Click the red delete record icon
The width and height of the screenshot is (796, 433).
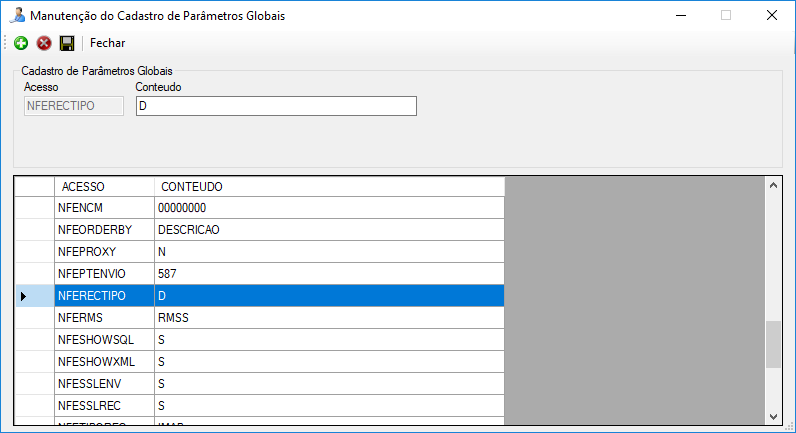pos(44,43)
